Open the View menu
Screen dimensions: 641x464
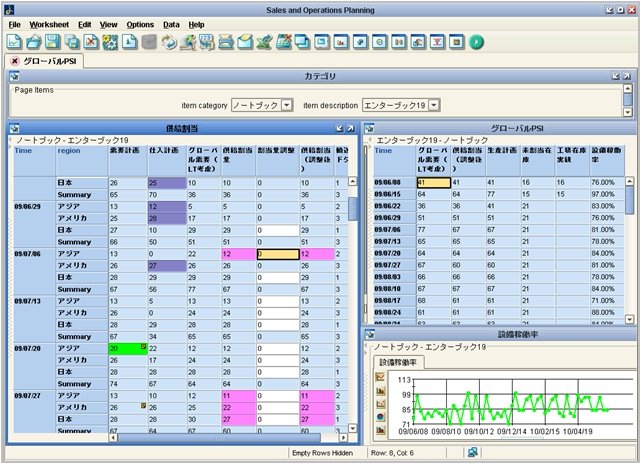coord(109,25)
